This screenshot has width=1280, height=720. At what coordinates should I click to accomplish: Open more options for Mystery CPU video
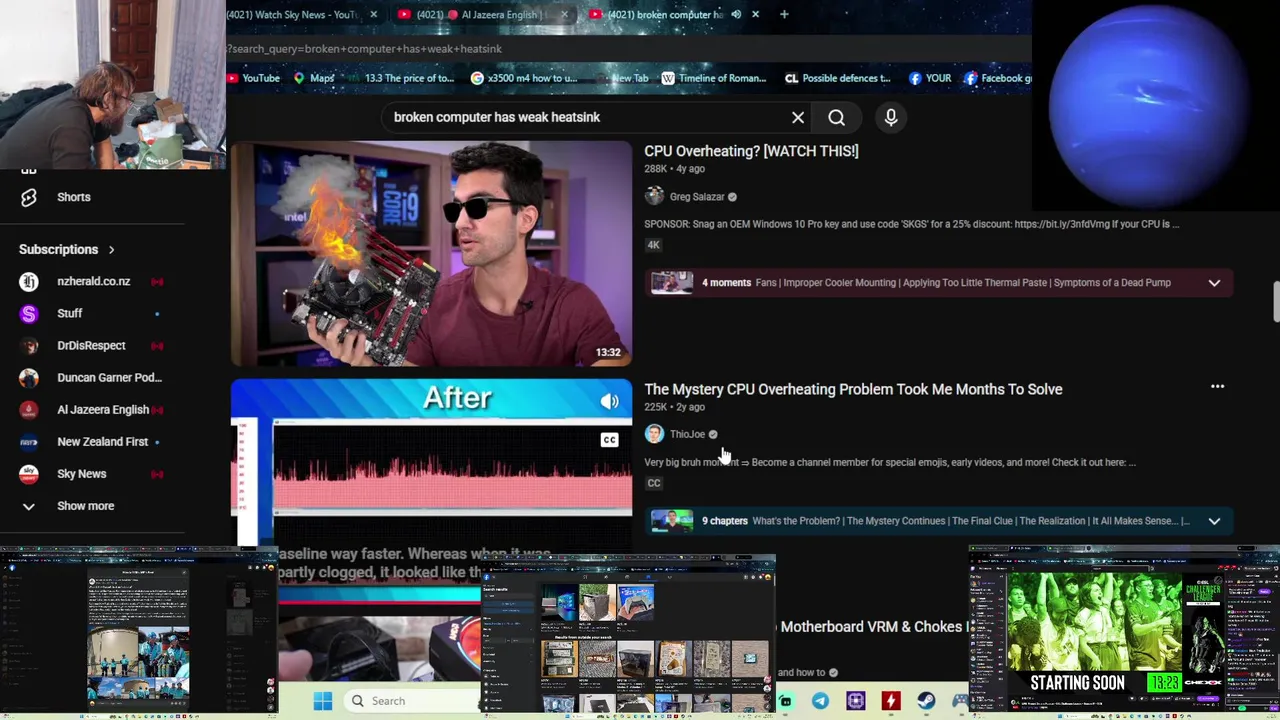[1217, 386]
